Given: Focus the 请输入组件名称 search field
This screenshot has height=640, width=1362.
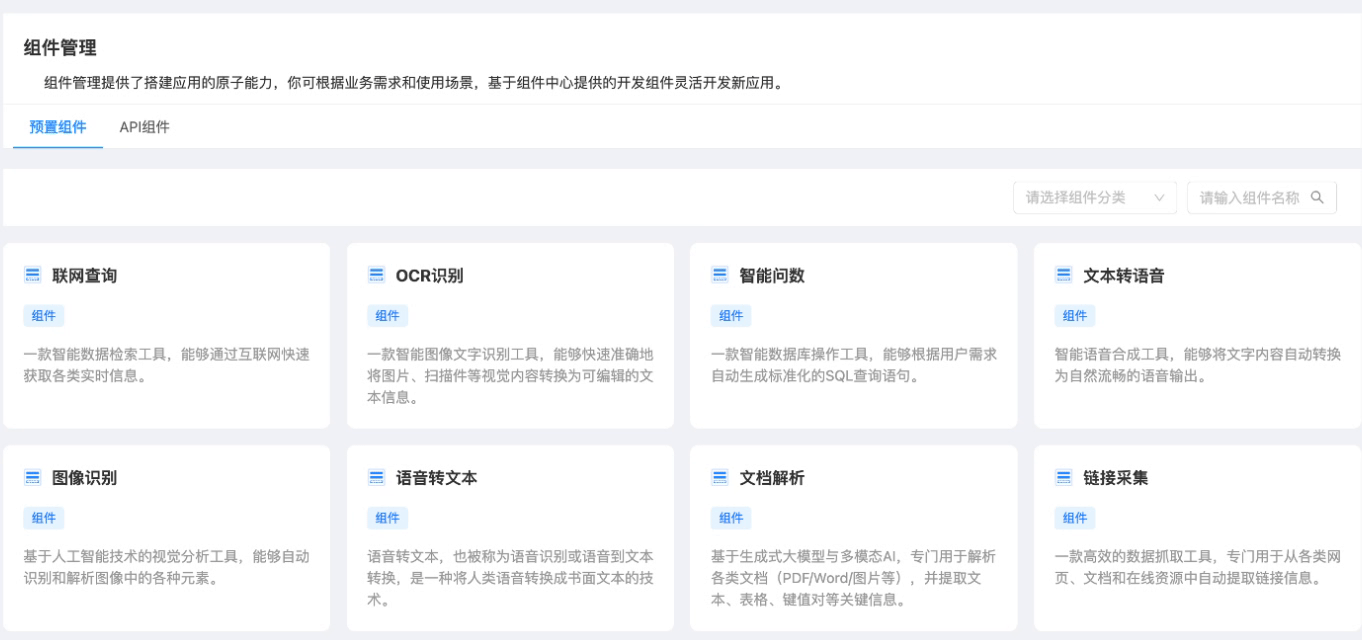Looking at the screenshot, I should tap(1249, 198).
